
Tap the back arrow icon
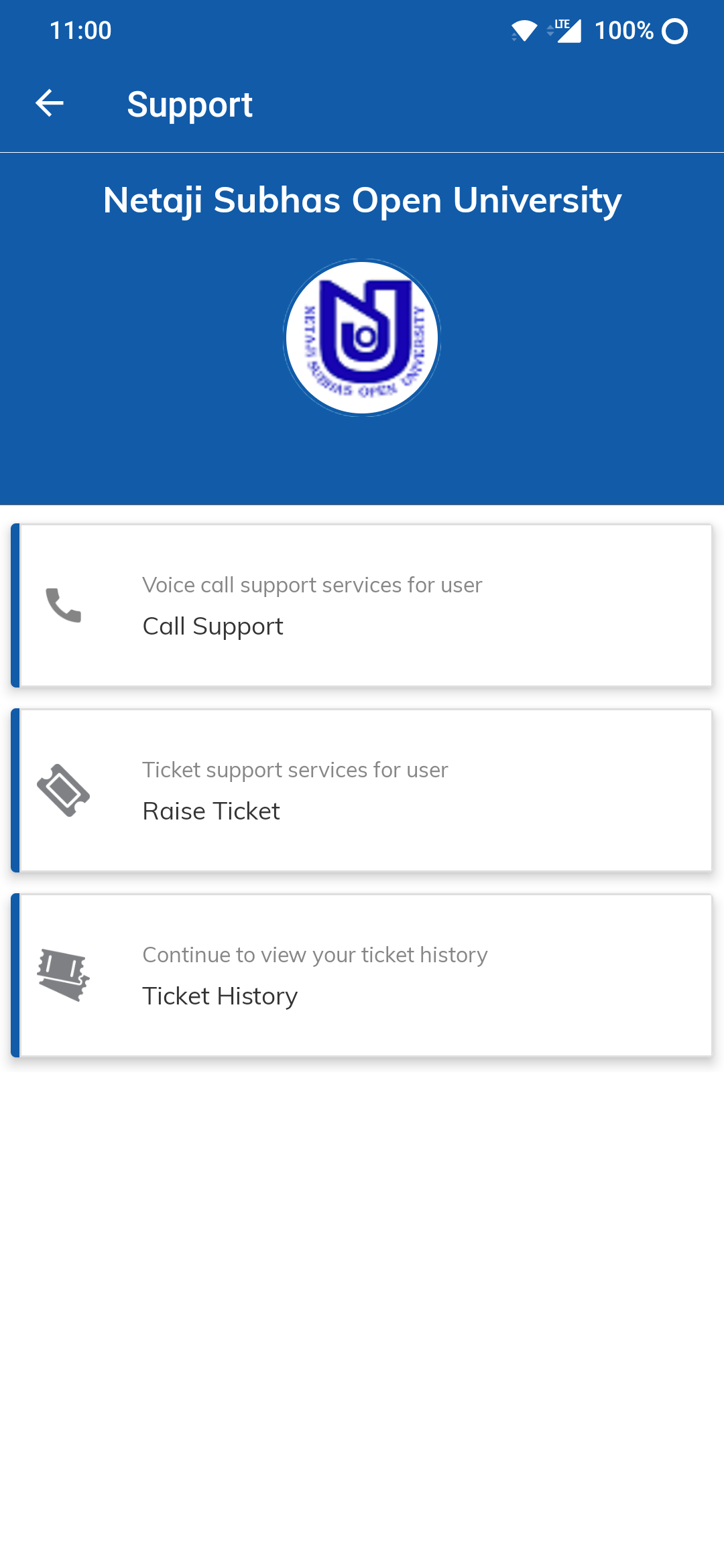click(50, 103)
